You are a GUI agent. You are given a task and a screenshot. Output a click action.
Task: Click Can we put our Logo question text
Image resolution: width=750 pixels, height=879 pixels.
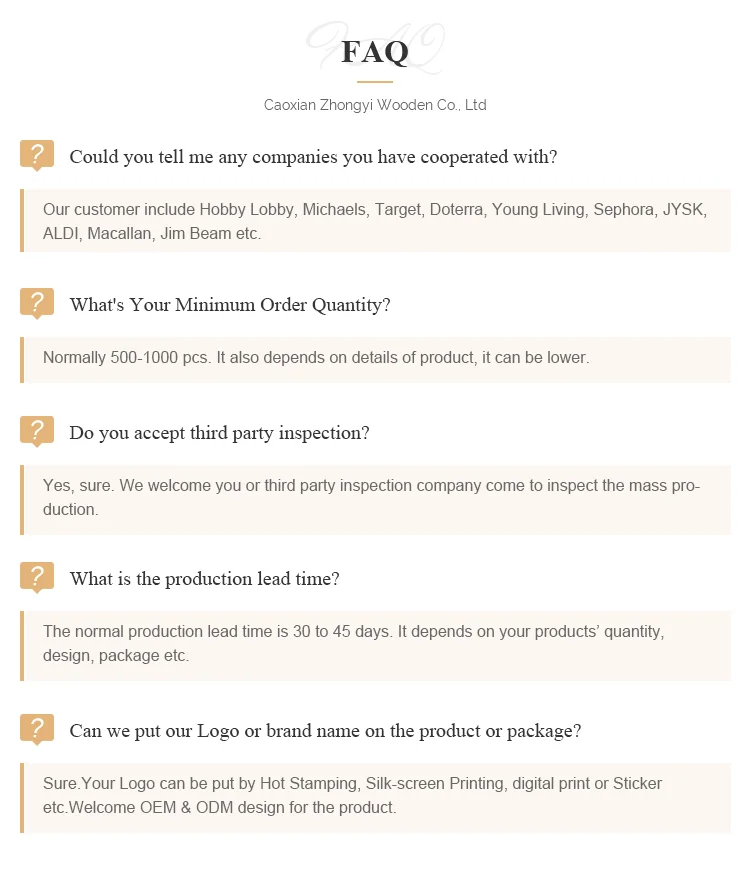tap(325, 731)
